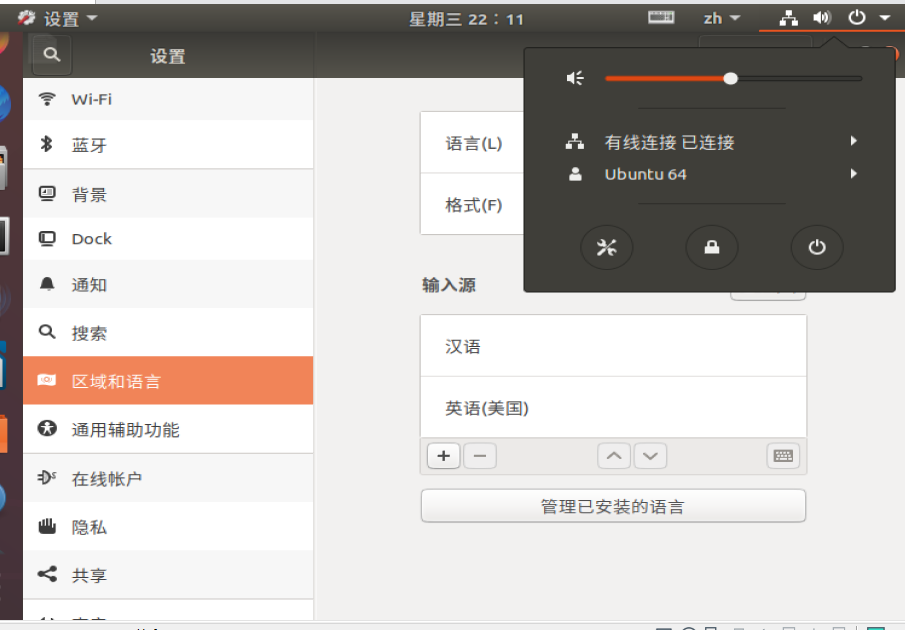
Task: Open 通用辅助功能 accessibility panel
Action: (x=168, y=429)
